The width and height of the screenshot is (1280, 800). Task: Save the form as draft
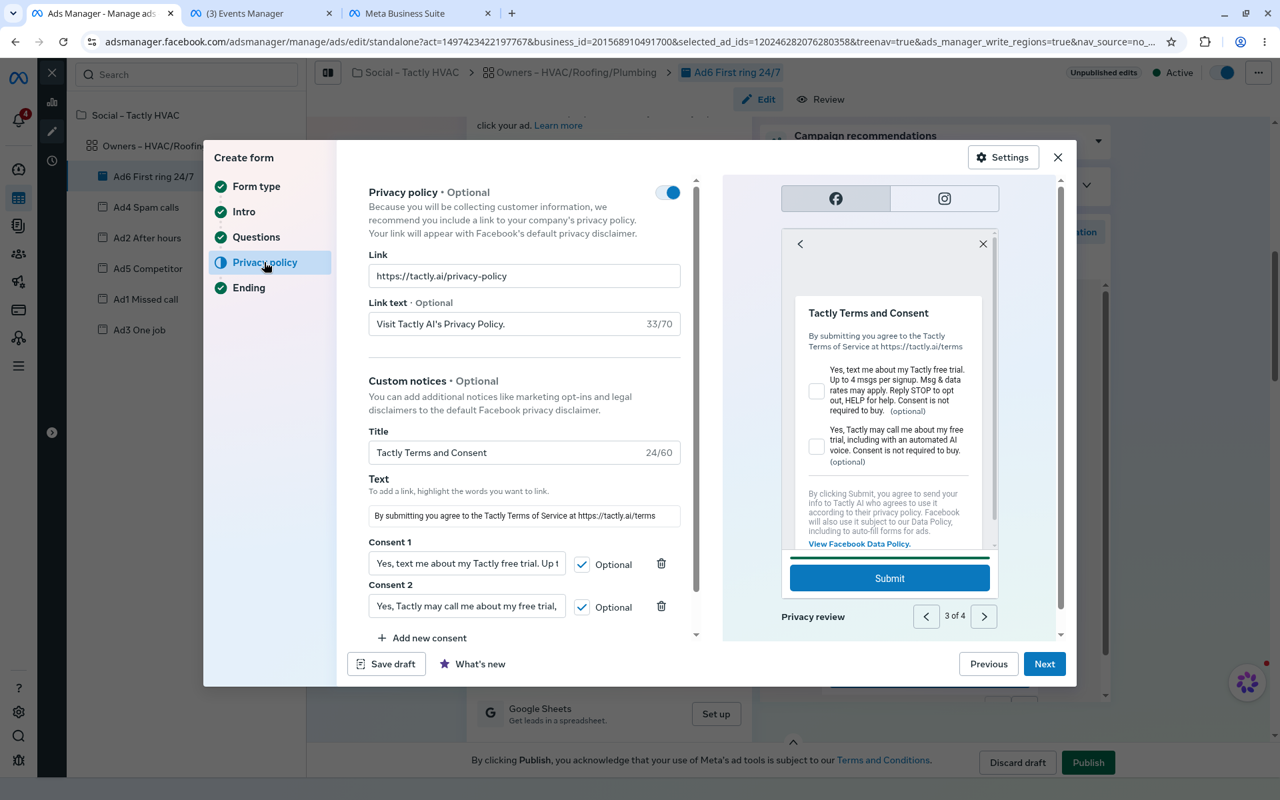click(x=386, y=664)
